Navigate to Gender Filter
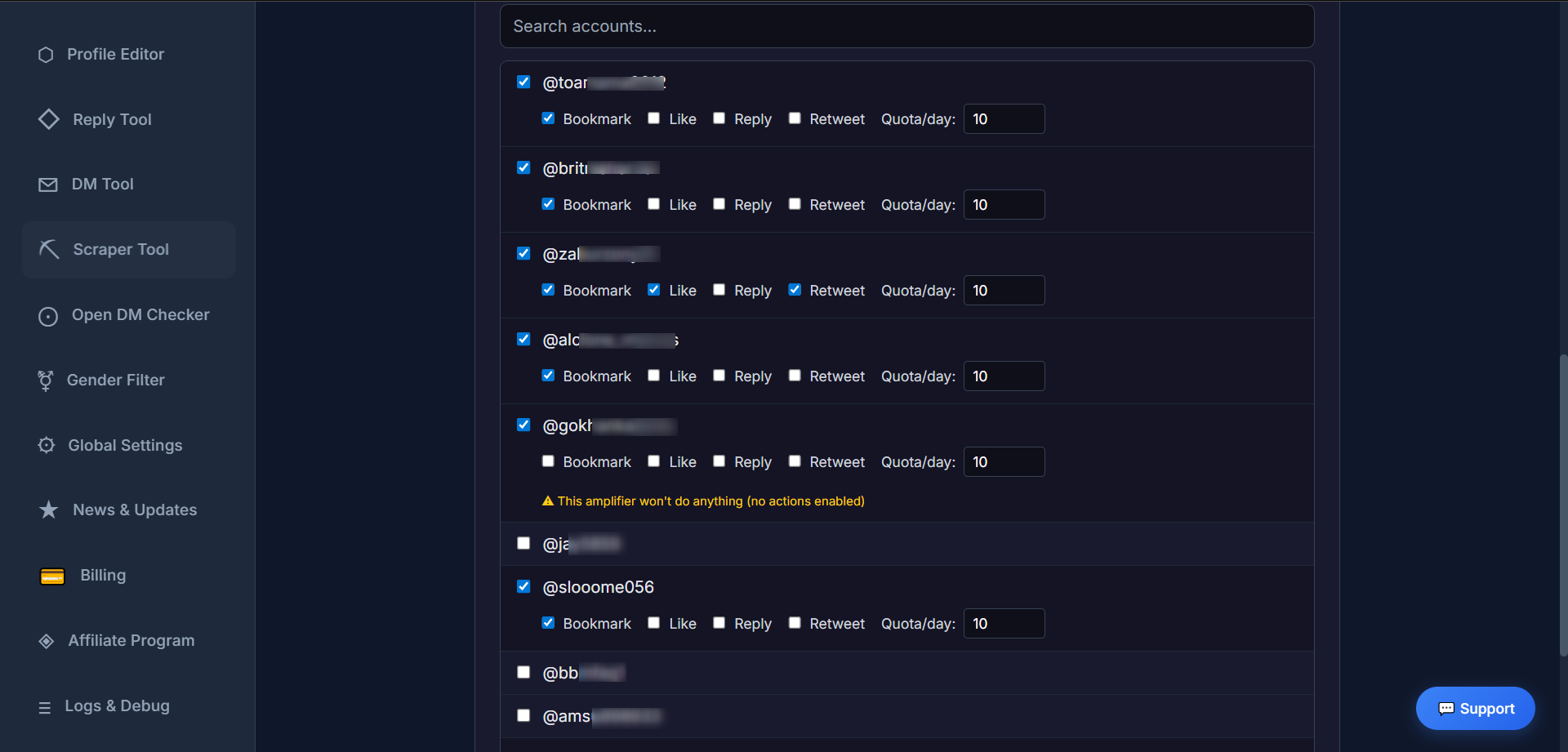This screenshot has height=752, width=1568. 128,380
